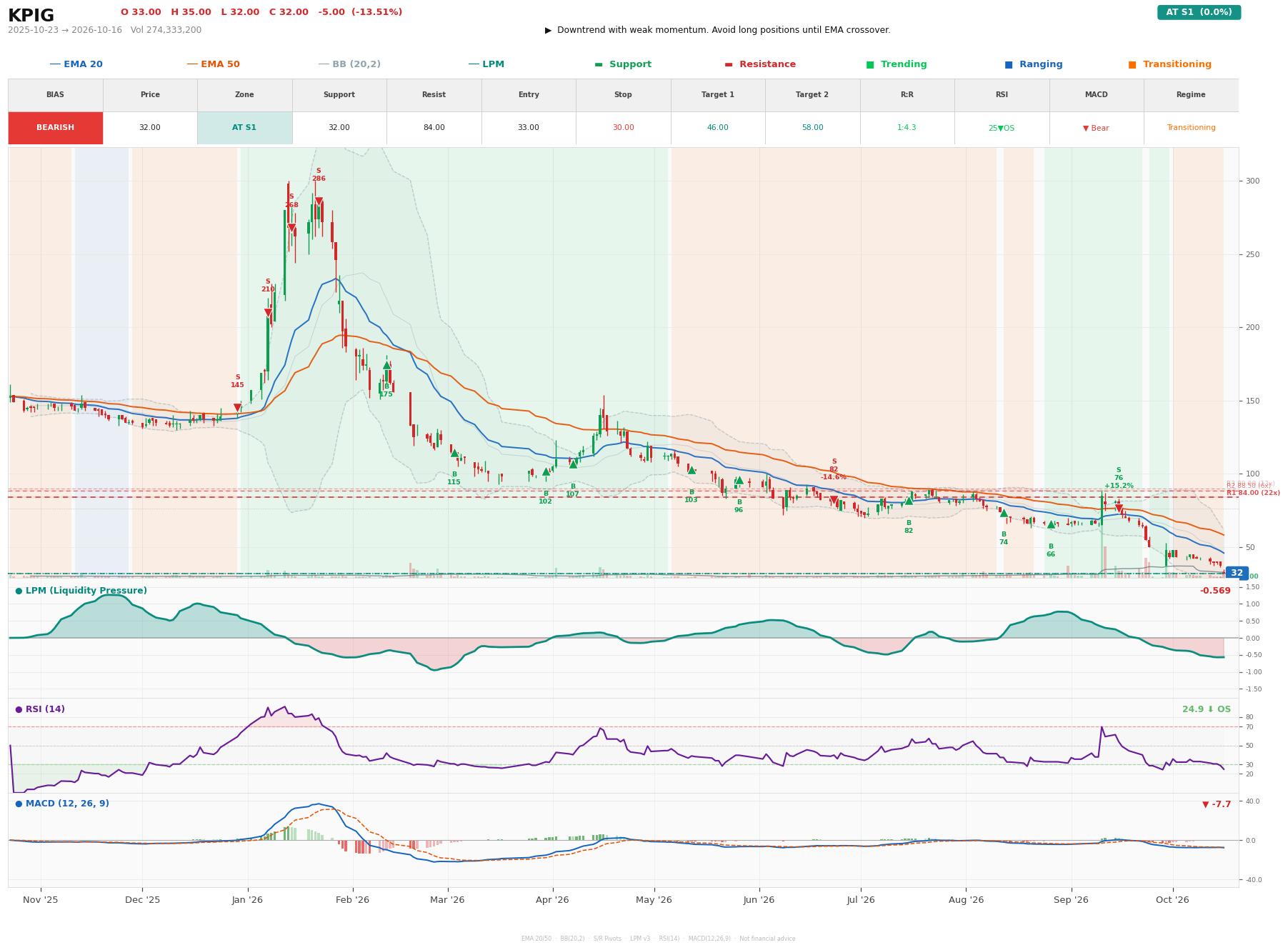Click the Support legend entry

(622, 64)
